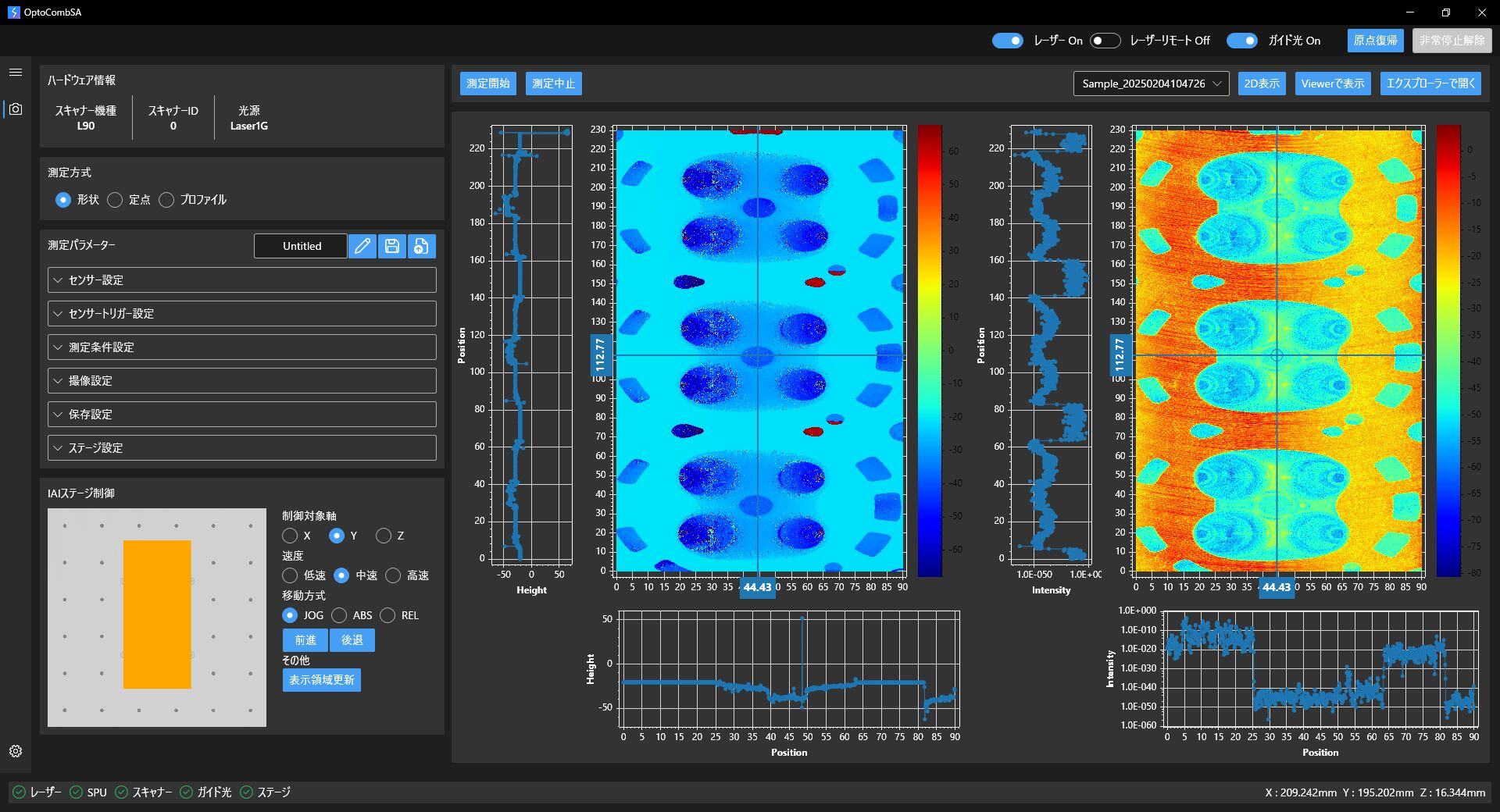
Task: Click the load parameter file icon
Action: point(421,247)
